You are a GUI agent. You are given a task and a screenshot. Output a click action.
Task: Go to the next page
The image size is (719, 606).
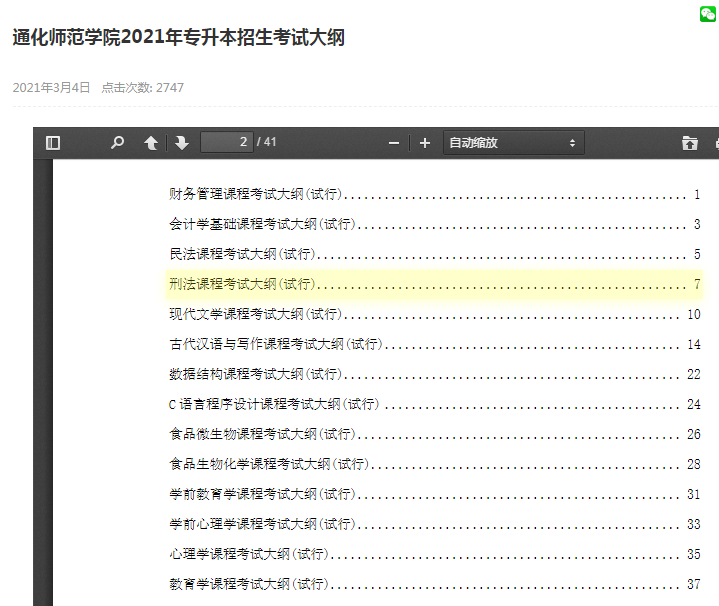[x=182, y=143]
